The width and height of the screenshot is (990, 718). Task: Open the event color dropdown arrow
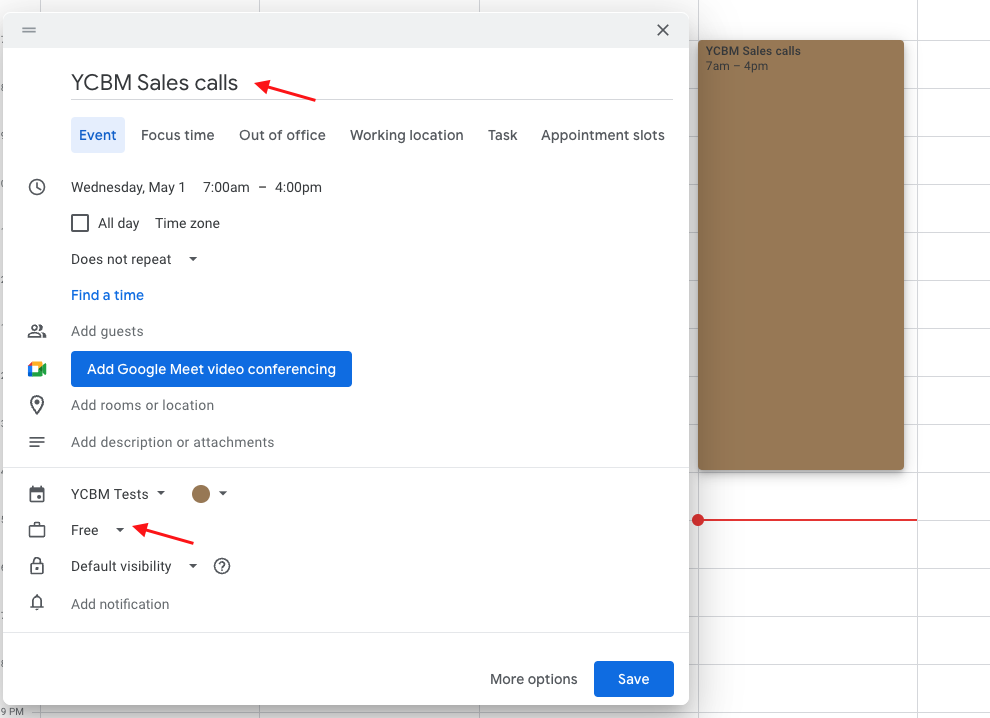(x=223, y=493)
